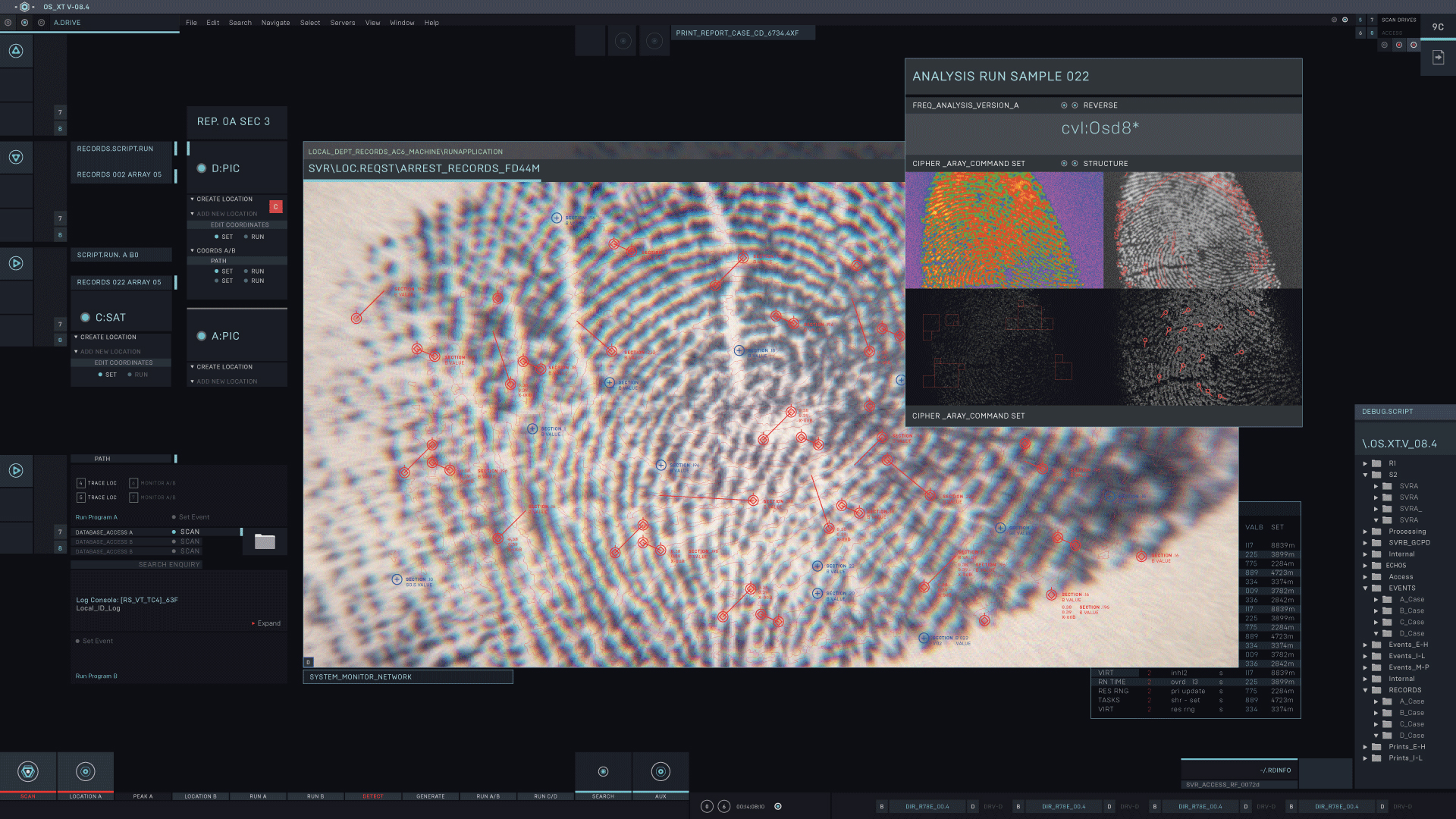Click the bright circle icon left of A.DRIVE

coord(25,23)
